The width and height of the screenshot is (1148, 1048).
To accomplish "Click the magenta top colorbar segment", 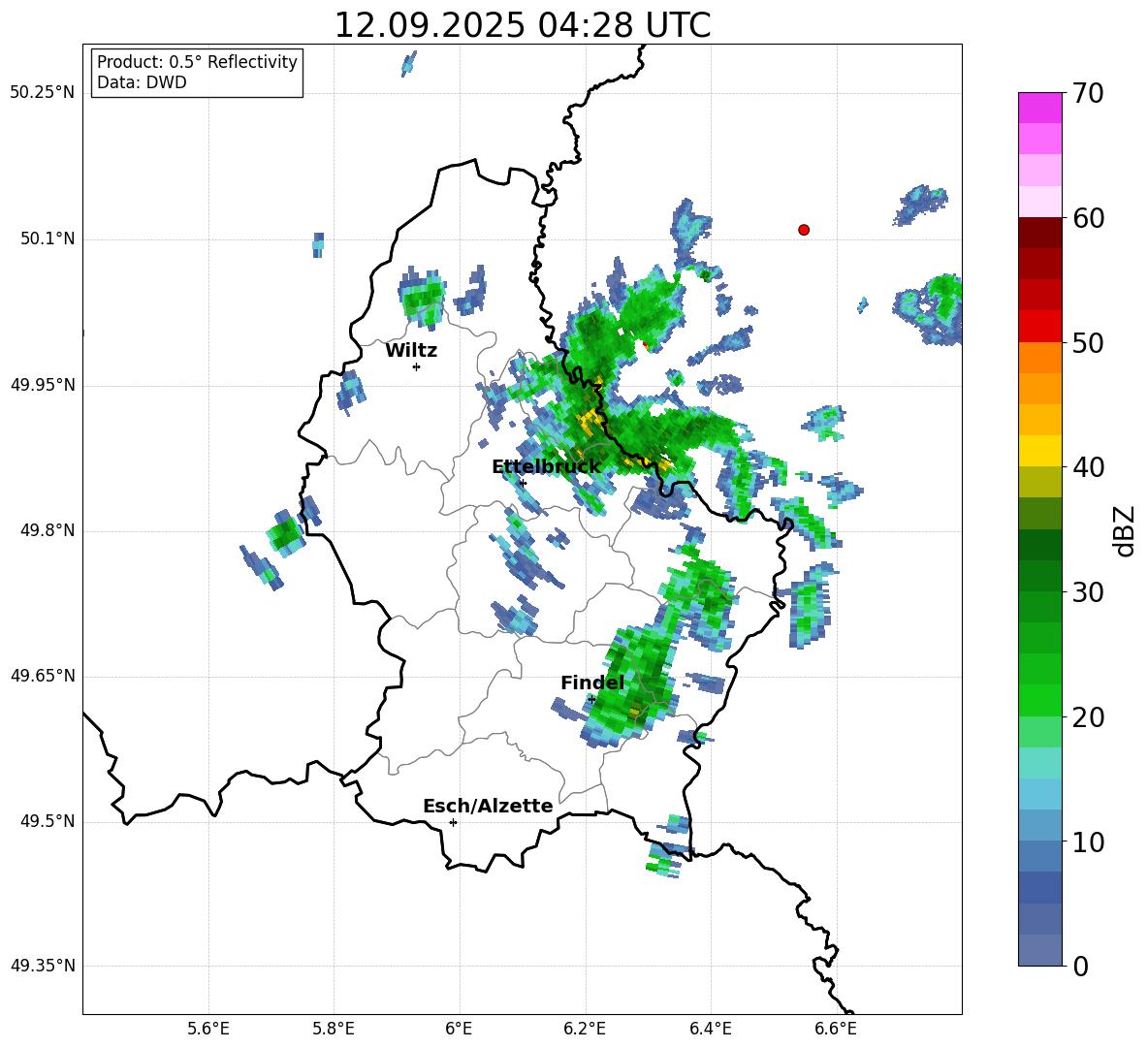I will point(1039,109).
